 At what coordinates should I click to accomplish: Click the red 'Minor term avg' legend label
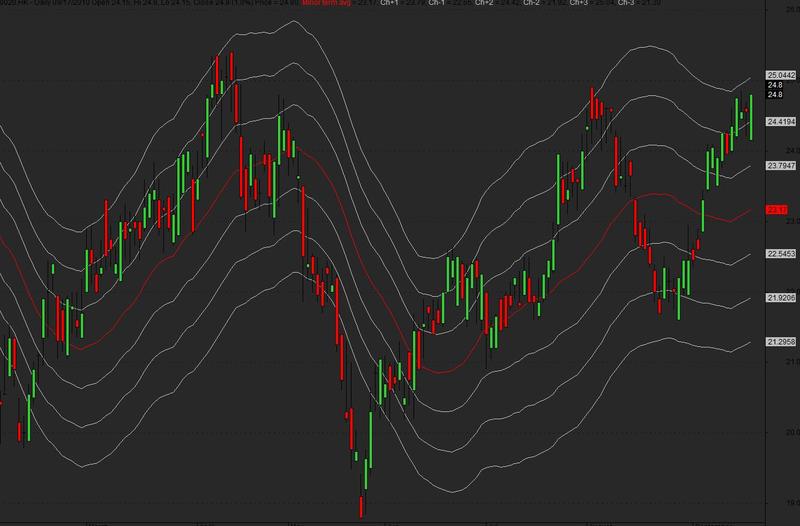tap(327, 3)
